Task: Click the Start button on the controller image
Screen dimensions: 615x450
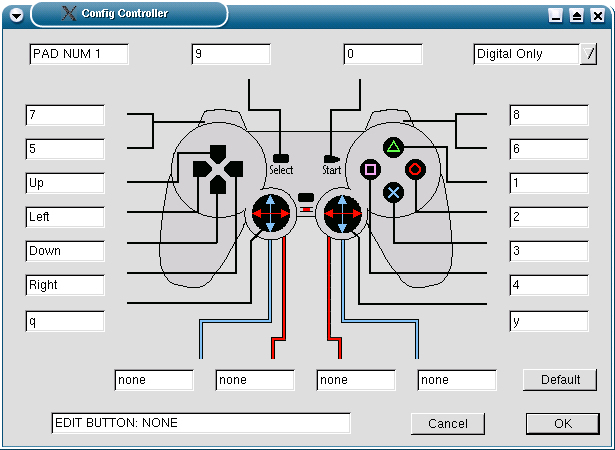Action: pos(331,159)
